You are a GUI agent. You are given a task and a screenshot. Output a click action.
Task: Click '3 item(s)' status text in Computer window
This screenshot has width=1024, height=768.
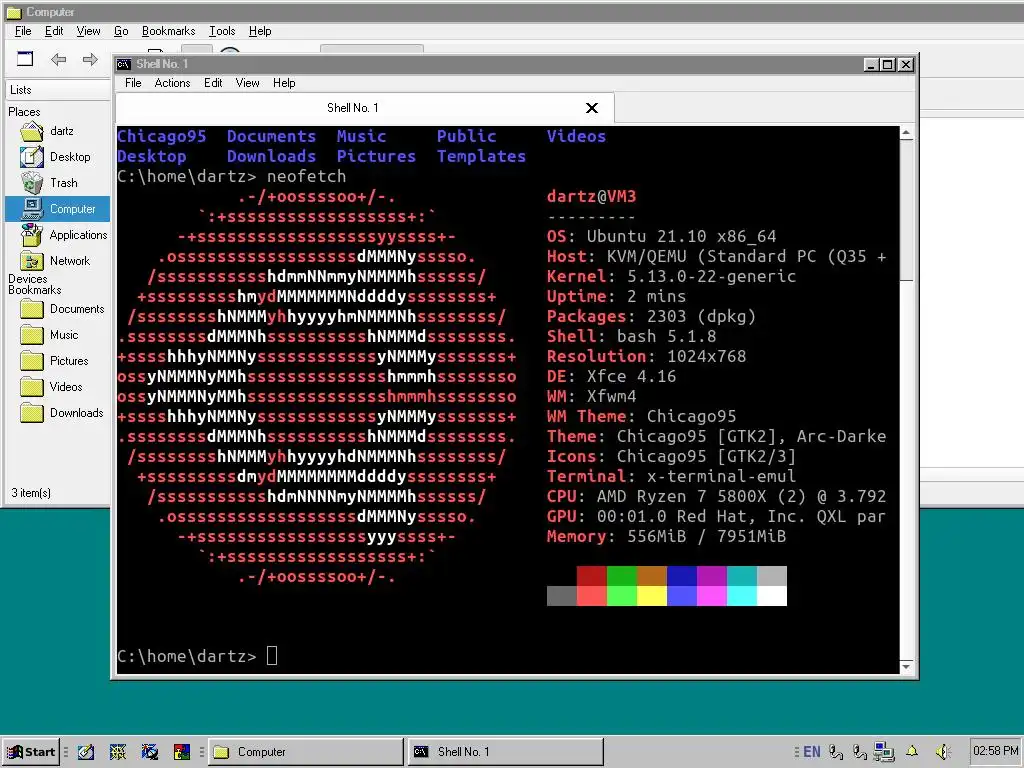pos(31,493)
